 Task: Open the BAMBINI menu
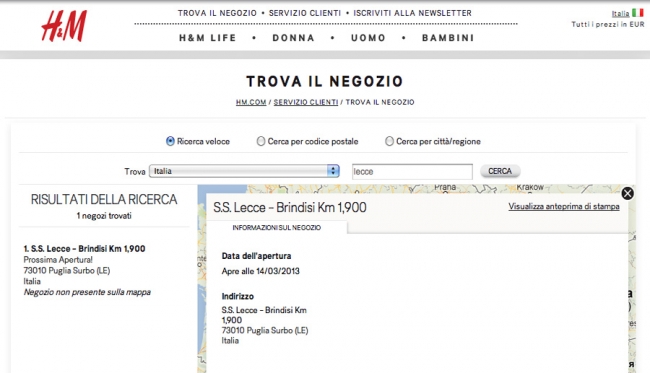point(448,38)
